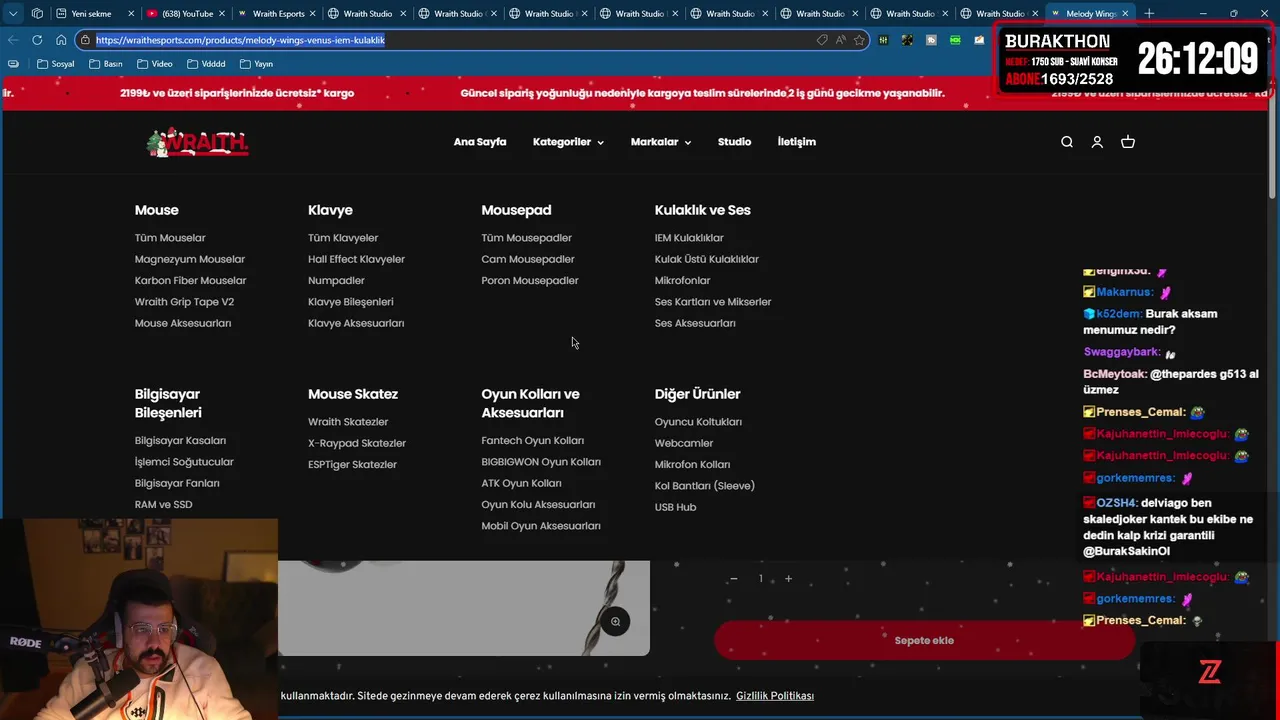Open the Gizlilik Politikası link
Viewport: 1280px width, 720px height.
point(775,696)
